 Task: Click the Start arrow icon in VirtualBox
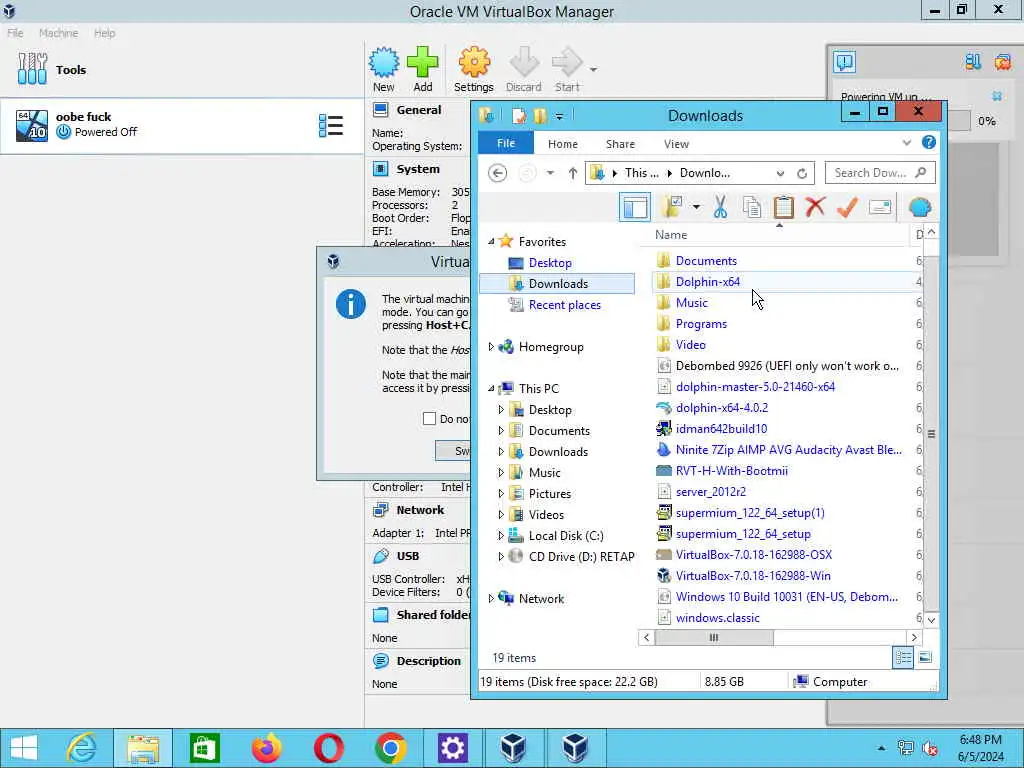566,63
